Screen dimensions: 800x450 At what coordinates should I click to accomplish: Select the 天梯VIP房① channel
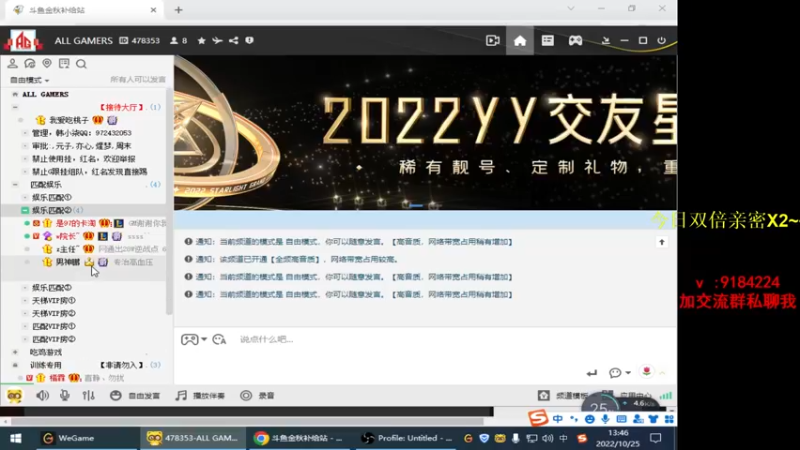54,301
